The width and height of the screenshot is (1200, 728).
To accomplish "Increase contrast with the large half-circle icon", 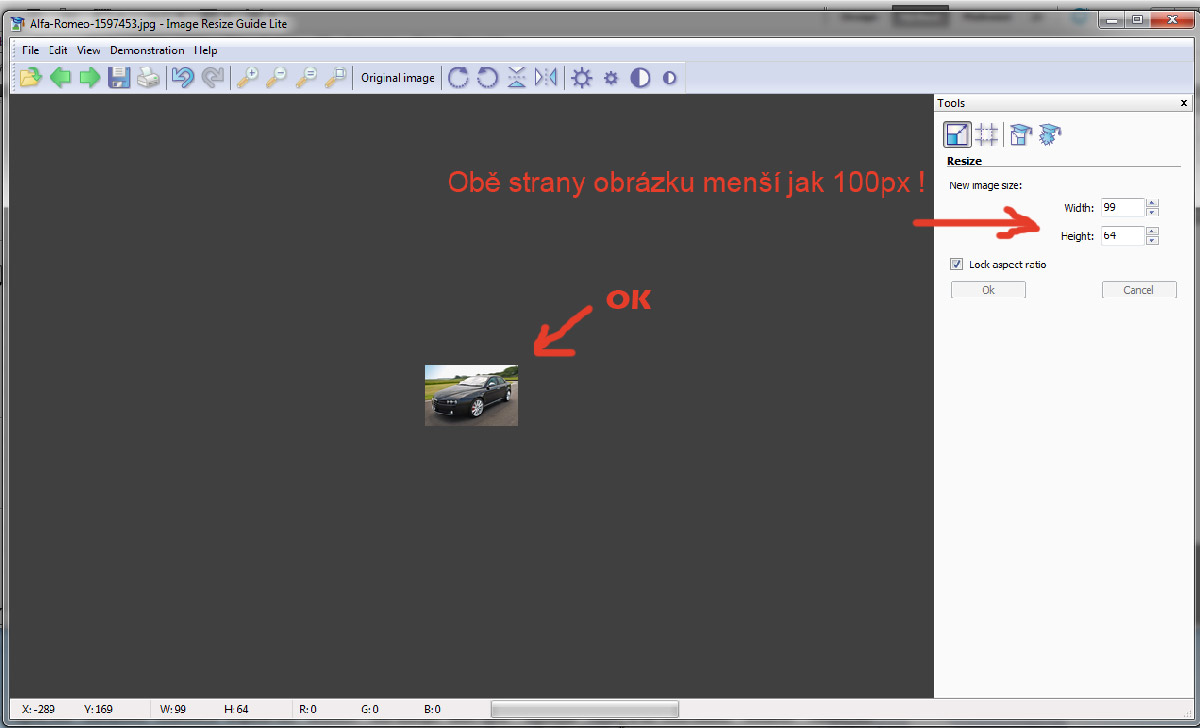I will [640, 77].
